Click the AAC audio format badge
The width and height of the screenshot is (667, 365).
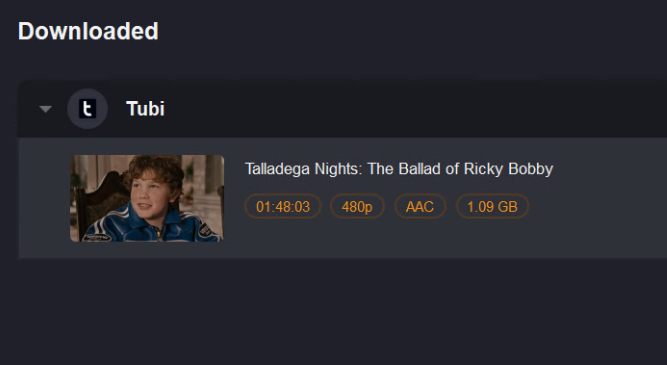[x=420, y=207]
